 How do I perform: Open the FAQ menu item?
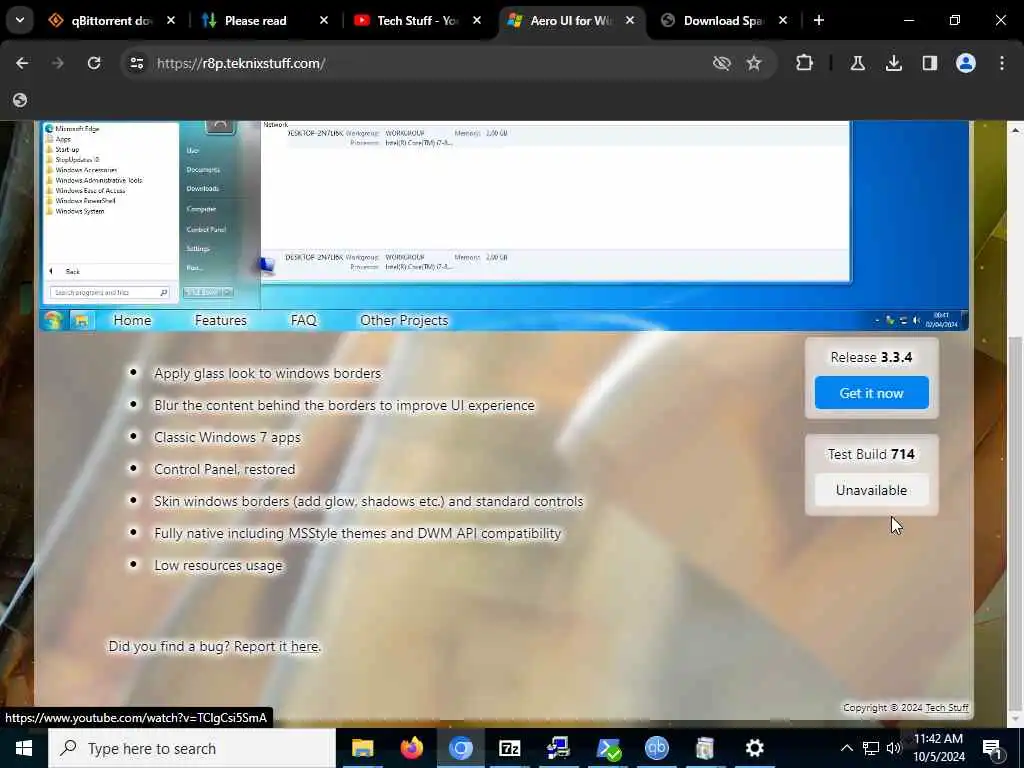click(x=304, y=321)
